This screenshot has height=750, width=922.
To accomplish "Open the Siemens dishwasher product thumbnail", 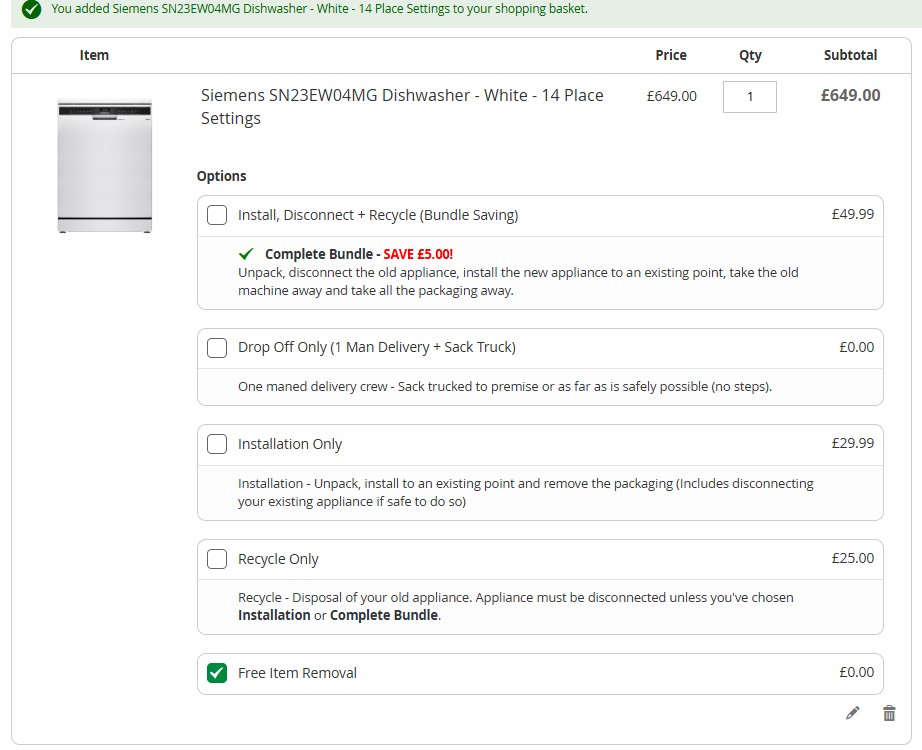I will pos(105,166).
